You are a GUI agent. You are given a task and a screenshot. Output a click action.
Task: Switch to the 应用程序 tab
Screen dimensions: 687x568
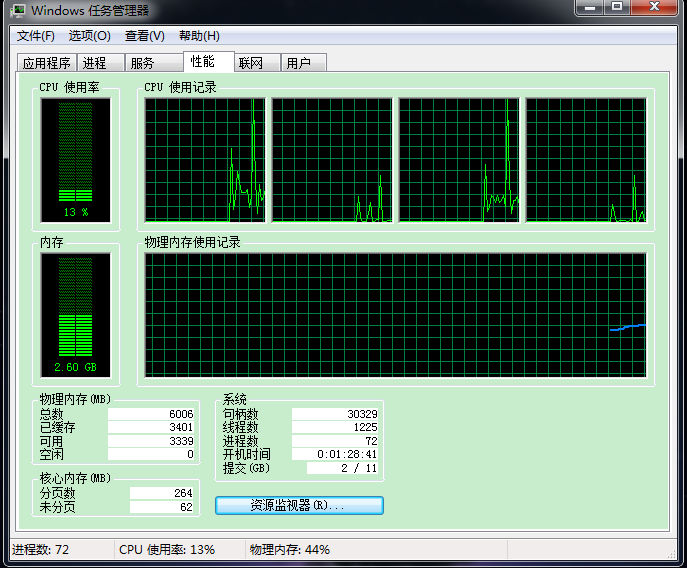pos(47,63)
